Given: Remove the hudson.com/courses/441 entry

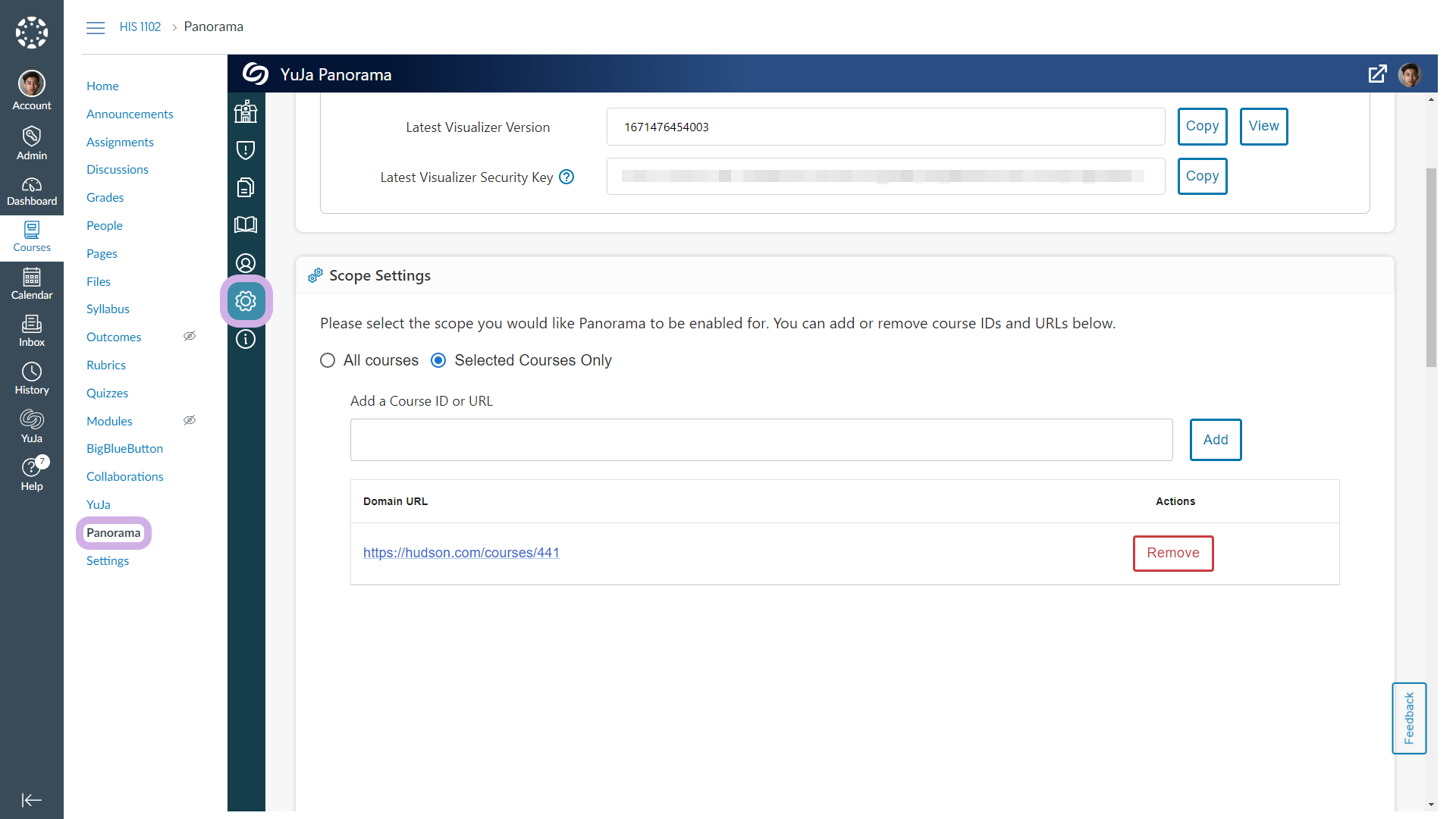Looking at the screenshot, I should tap(1172, 553).
